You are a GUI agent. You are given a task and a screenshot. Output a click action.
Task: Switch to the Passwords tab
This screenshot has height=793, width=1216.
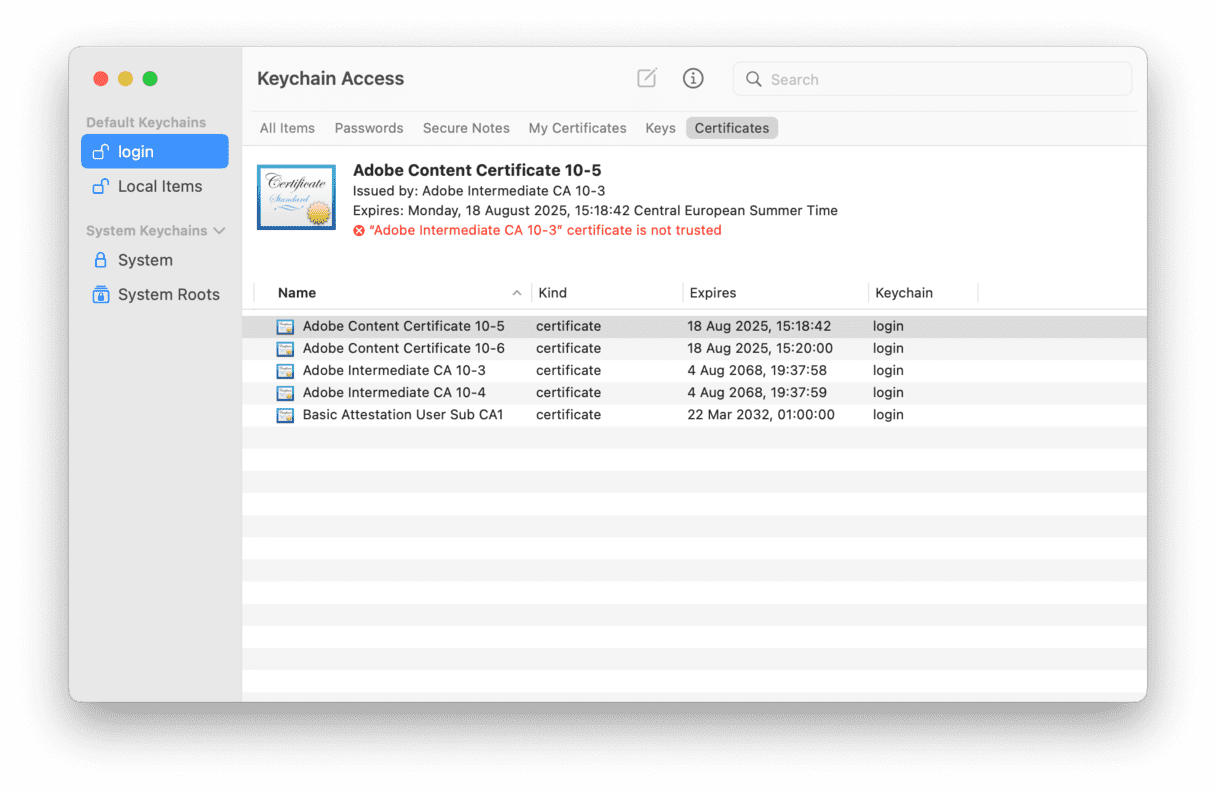click(369, 128)
